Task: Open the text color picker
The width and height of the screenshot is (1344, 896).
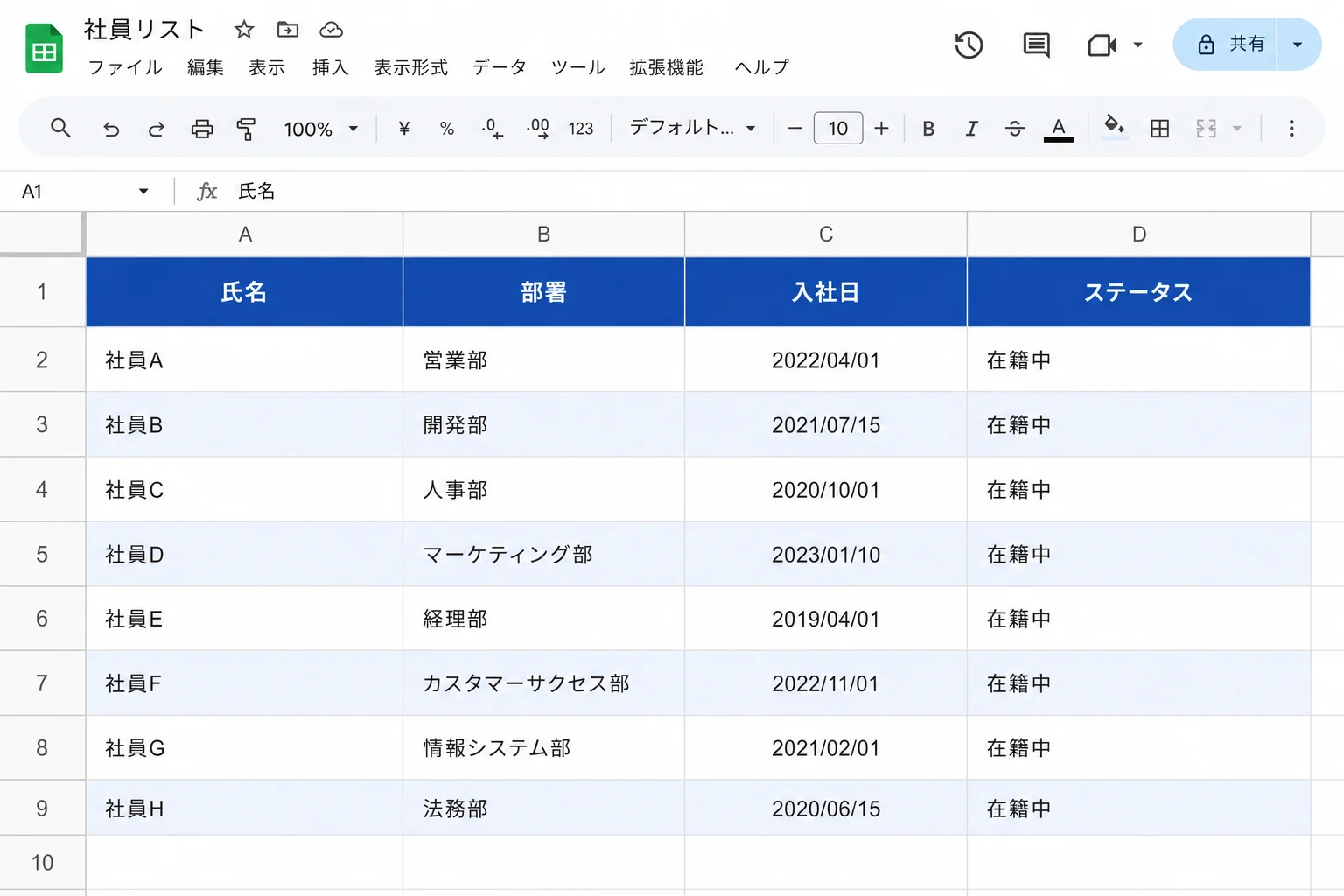Action: pyautogui.click(x=1059, y=129)
